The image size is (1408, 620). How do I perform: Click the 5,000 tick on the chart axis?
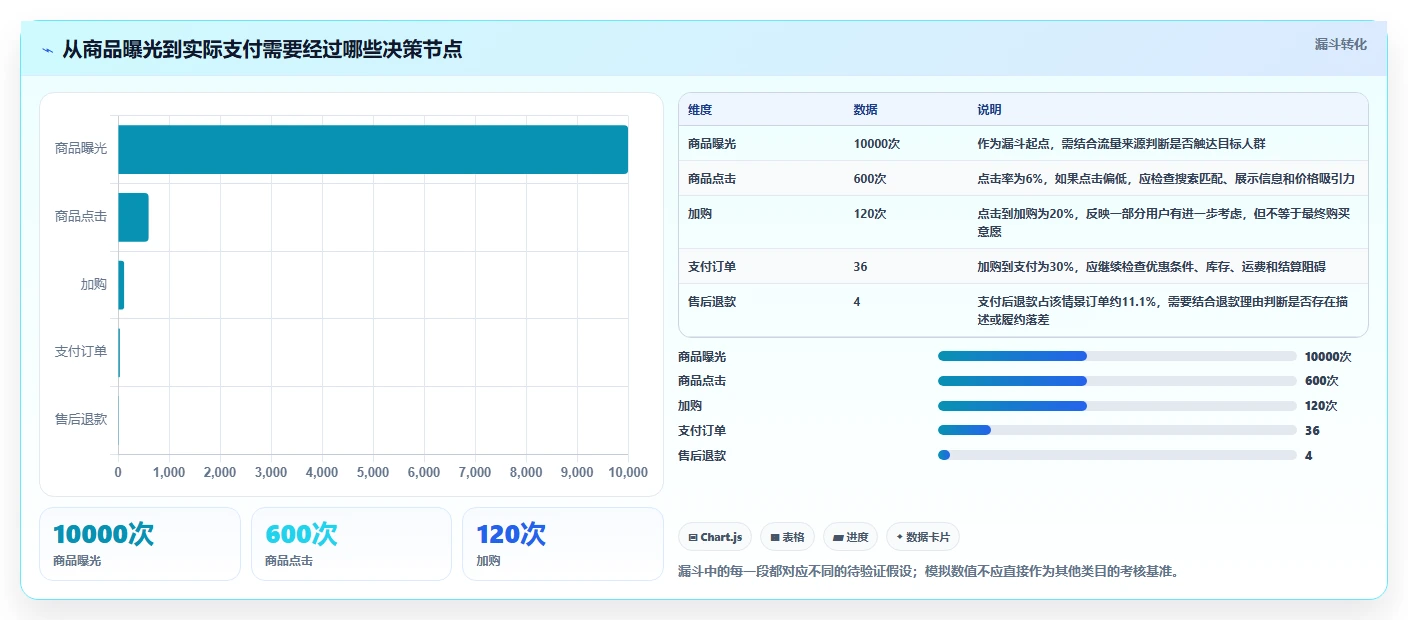(373, 473)
